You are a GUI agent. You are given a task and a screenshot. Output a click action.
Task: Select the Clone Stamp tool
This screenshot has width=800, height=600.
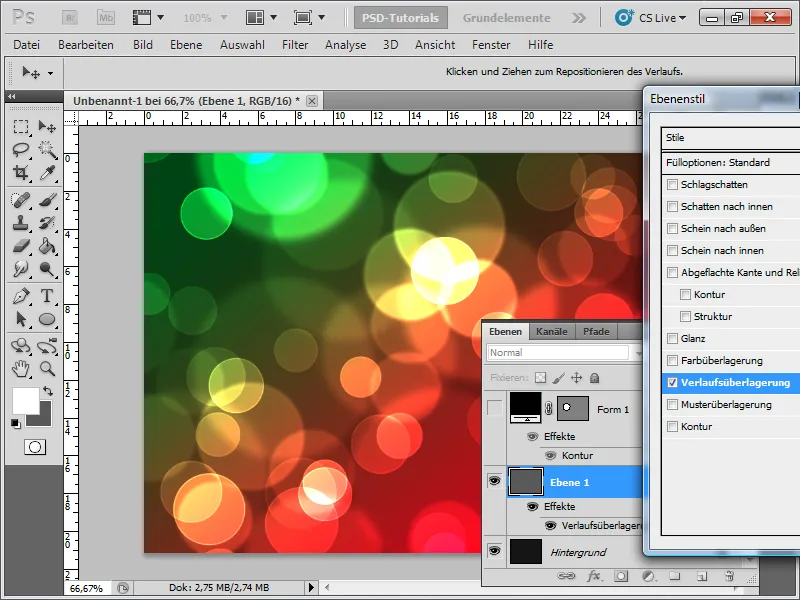point(20,223)
